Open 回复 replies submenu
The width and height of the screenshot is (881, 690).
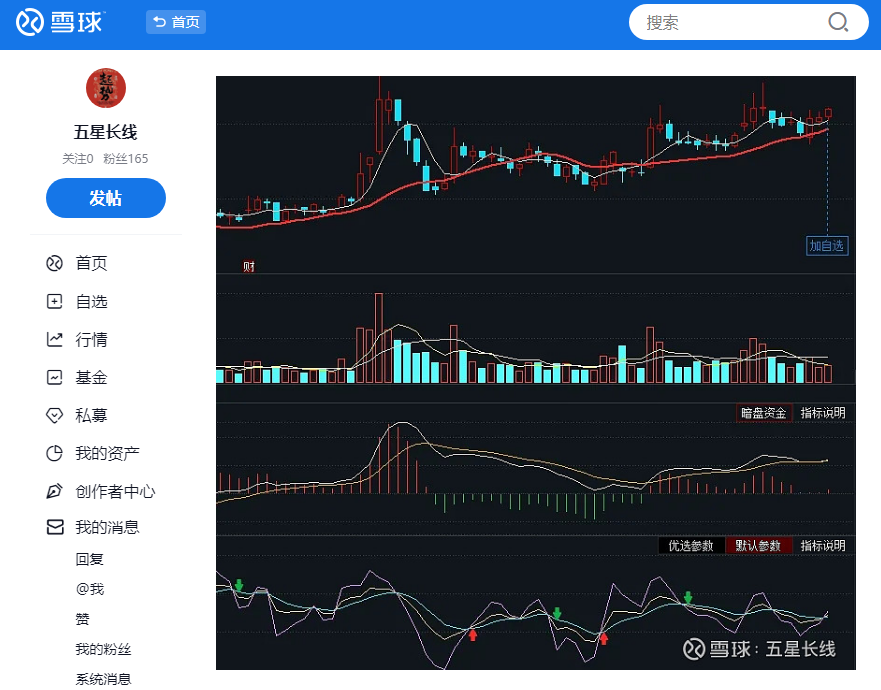(x=89, y=559)
